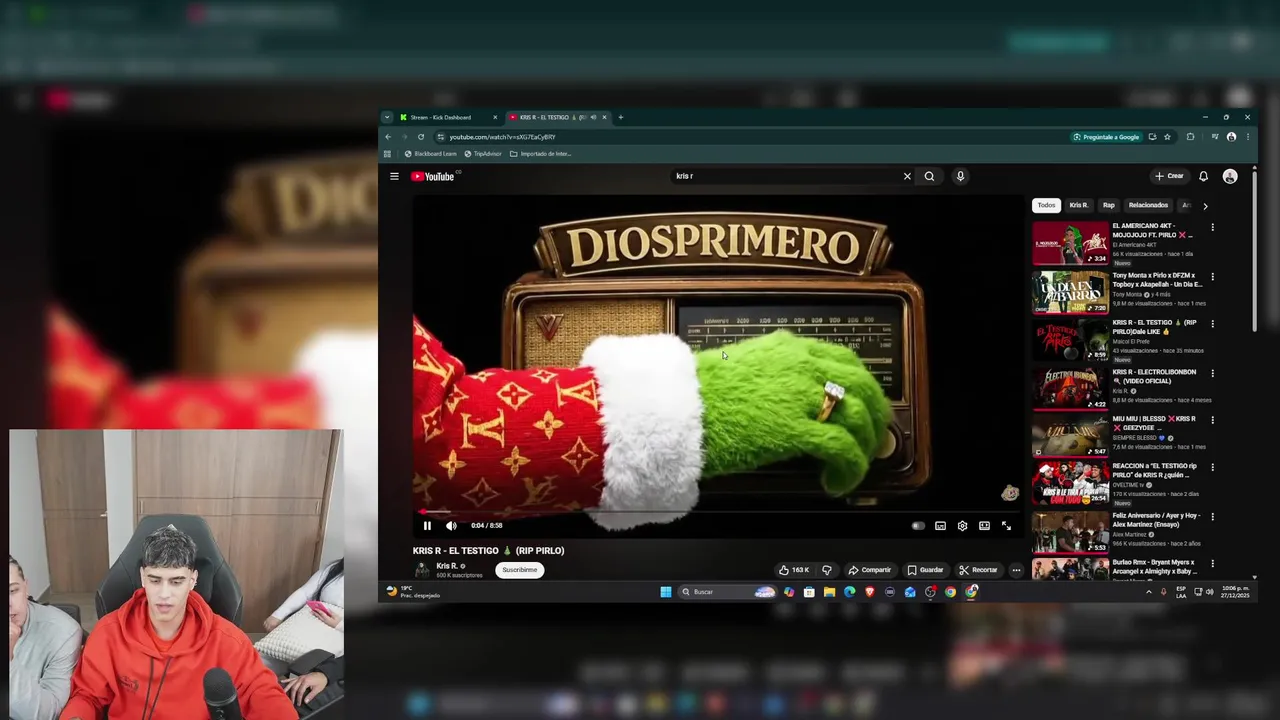Open options for Feliz Aniversario video

(x=1212, y=516)
